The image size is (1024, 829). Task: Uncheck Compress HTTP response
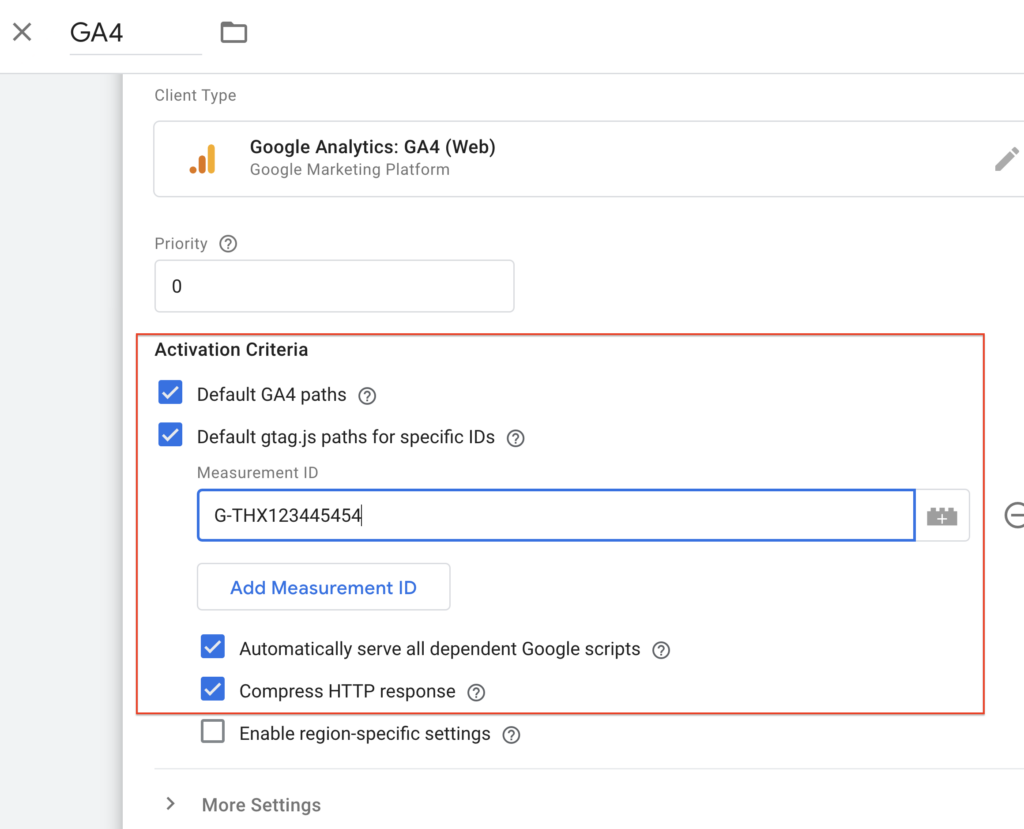[x=212, y=690]
